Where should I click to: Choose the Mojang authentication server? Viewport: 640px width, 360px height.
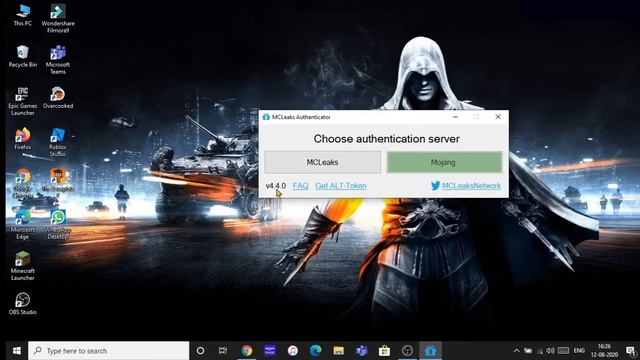pyautogui.click(x=444, y=162)
